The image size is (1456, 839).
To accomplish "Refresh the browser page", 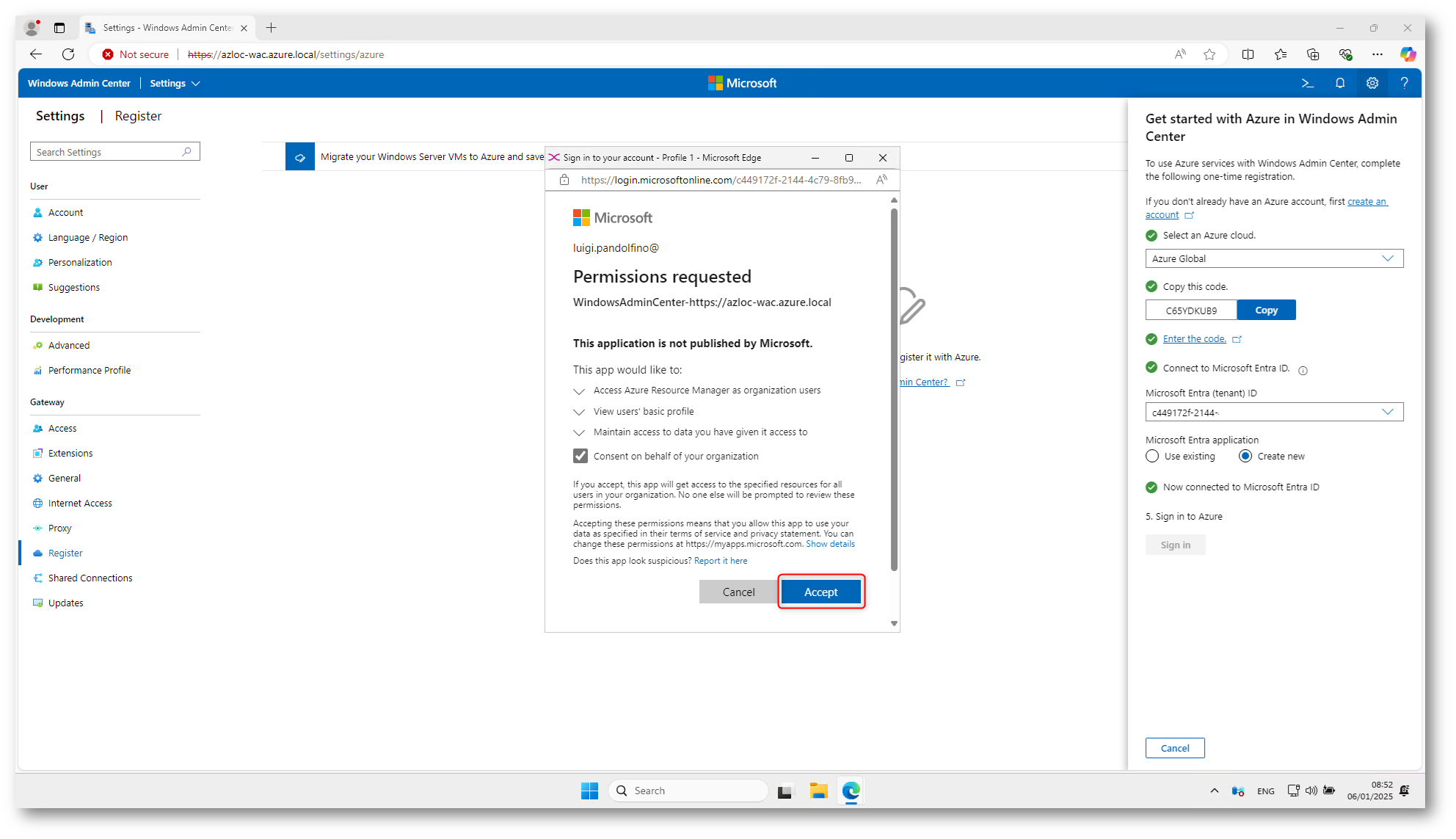I will (68, 54).
